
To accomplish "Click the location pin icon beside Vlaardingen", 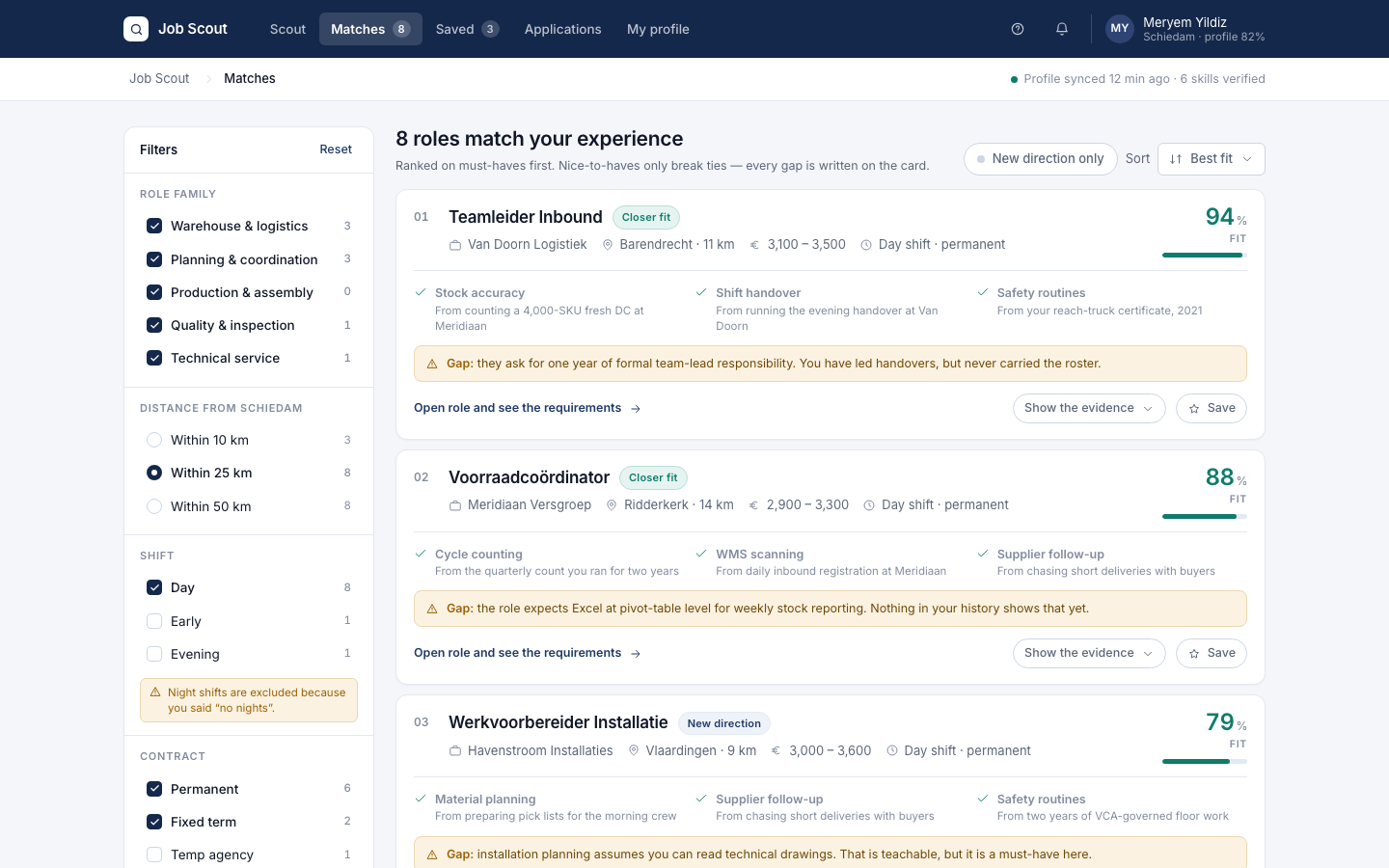I will point(634,751).
